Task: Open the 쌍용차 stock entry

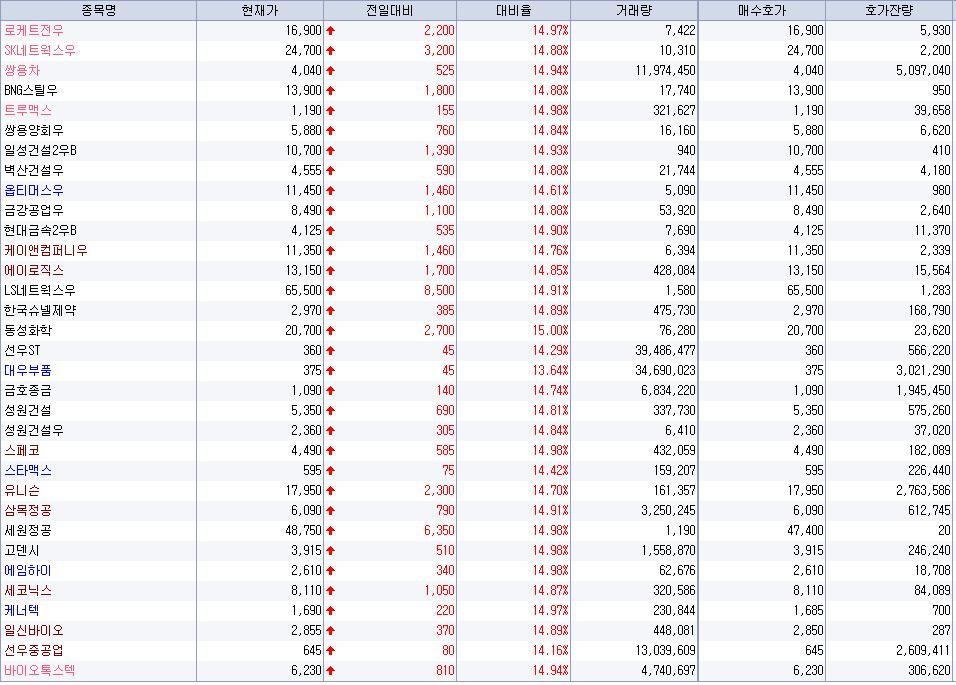Action: (x=22, y=71)
